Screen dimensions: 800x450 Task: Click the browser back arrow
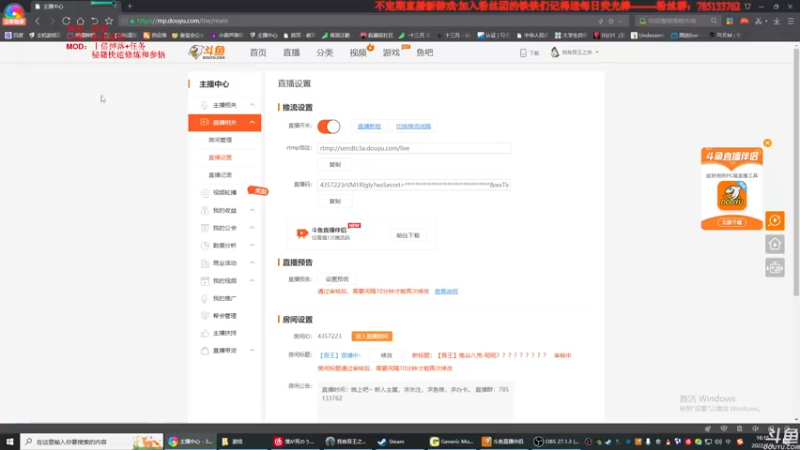tap(37, 21)
